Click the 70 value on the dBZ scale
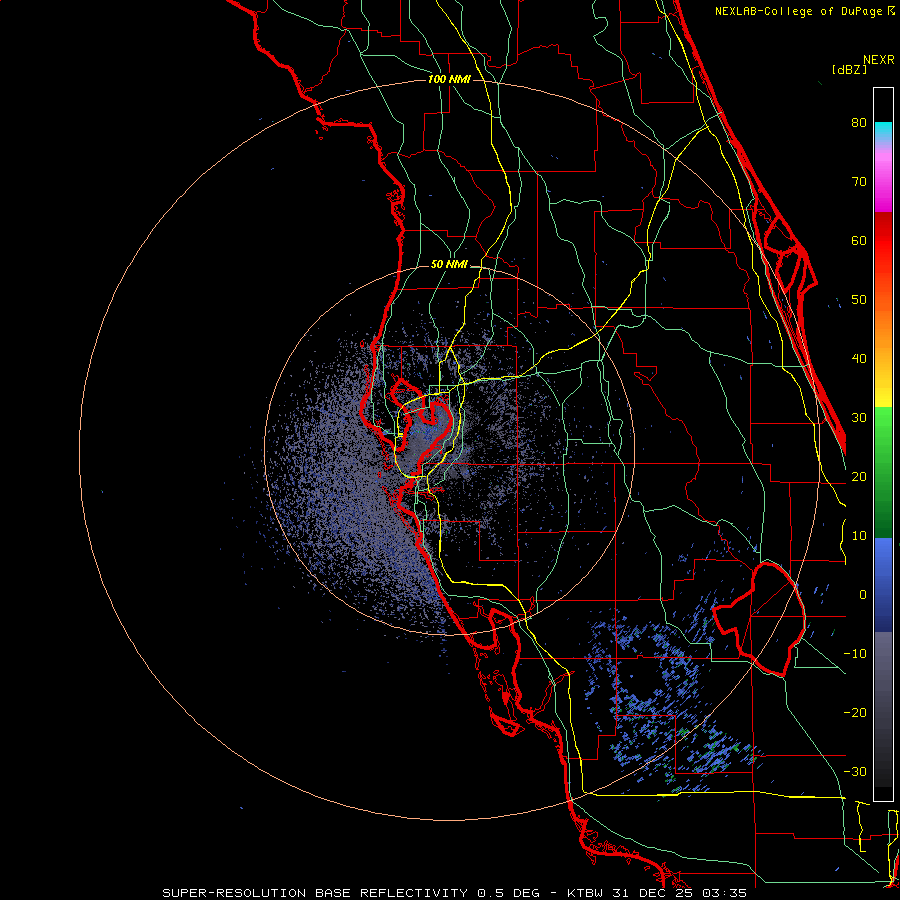Screen dimensions: 900x900 [x=859, y=182]
